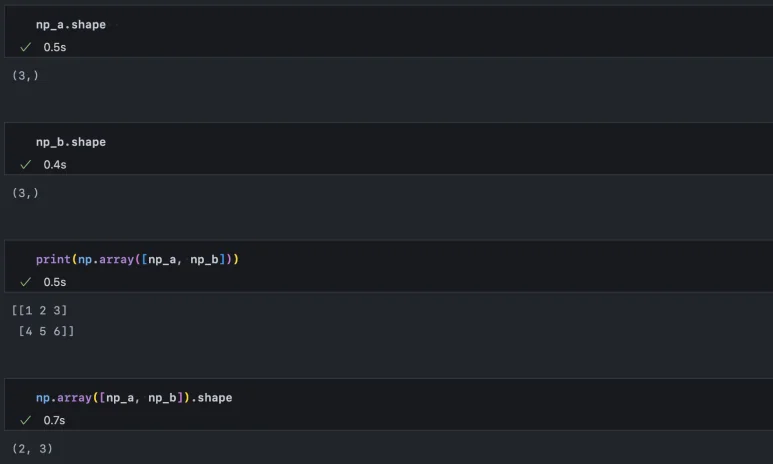
Task: Click the print keyword in the third cell
Action: (53, 259)
